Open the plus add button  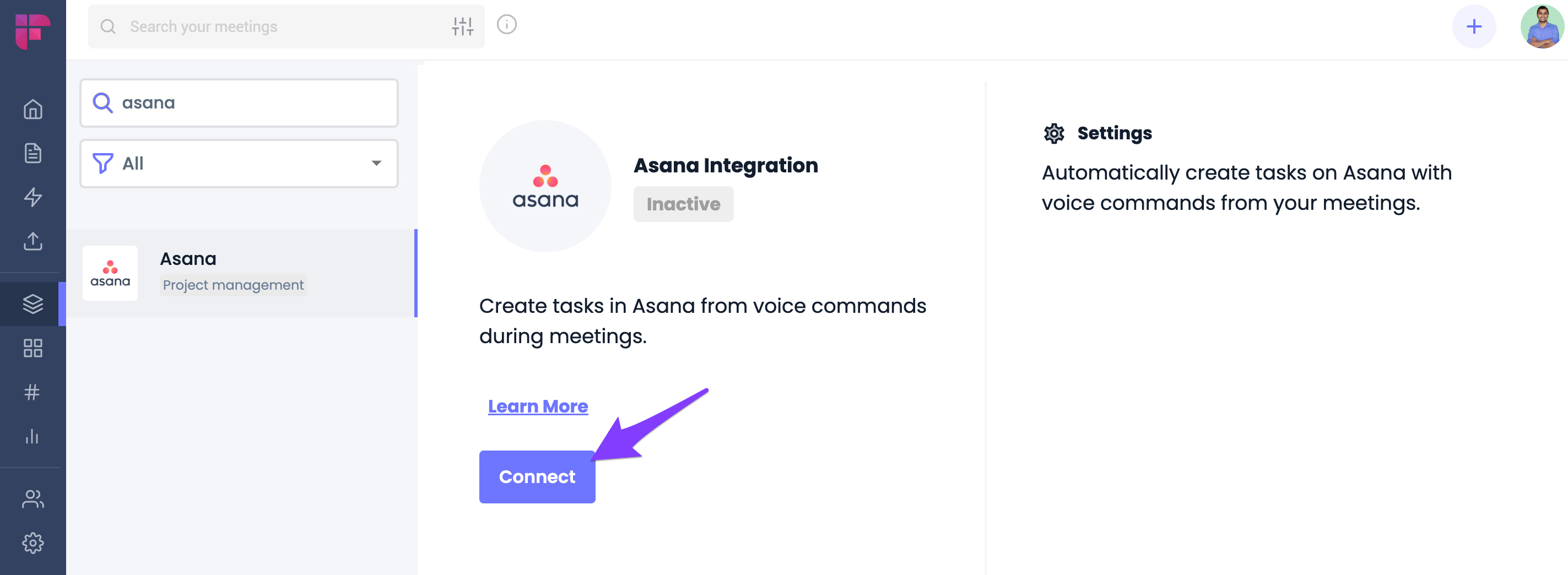click(x=1474, y=26)
